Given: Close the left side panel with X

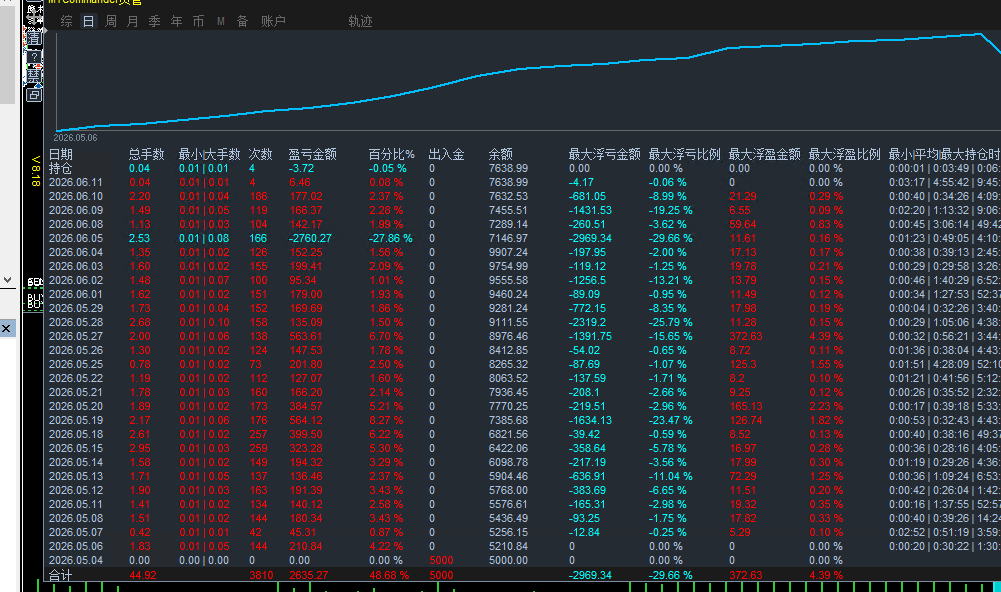Looking at the screenshot, I should click(x=6, y=328).
